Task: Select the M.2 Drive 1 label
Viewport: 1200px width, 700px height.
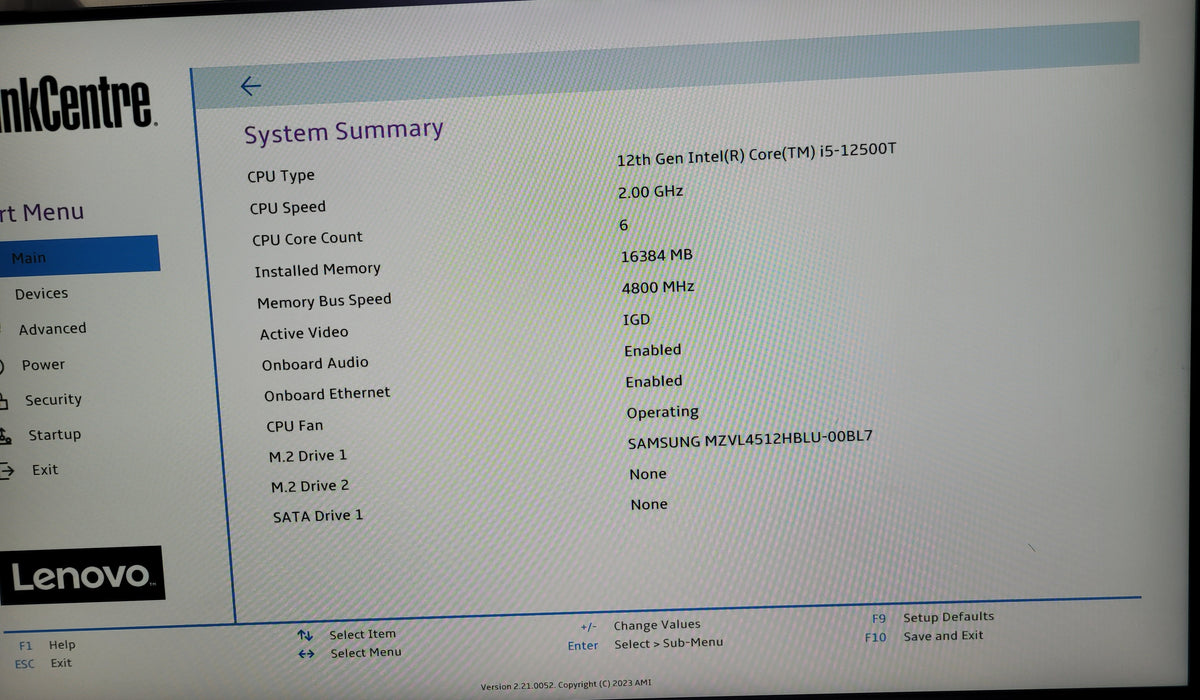Action: click(x=308, y=456)
